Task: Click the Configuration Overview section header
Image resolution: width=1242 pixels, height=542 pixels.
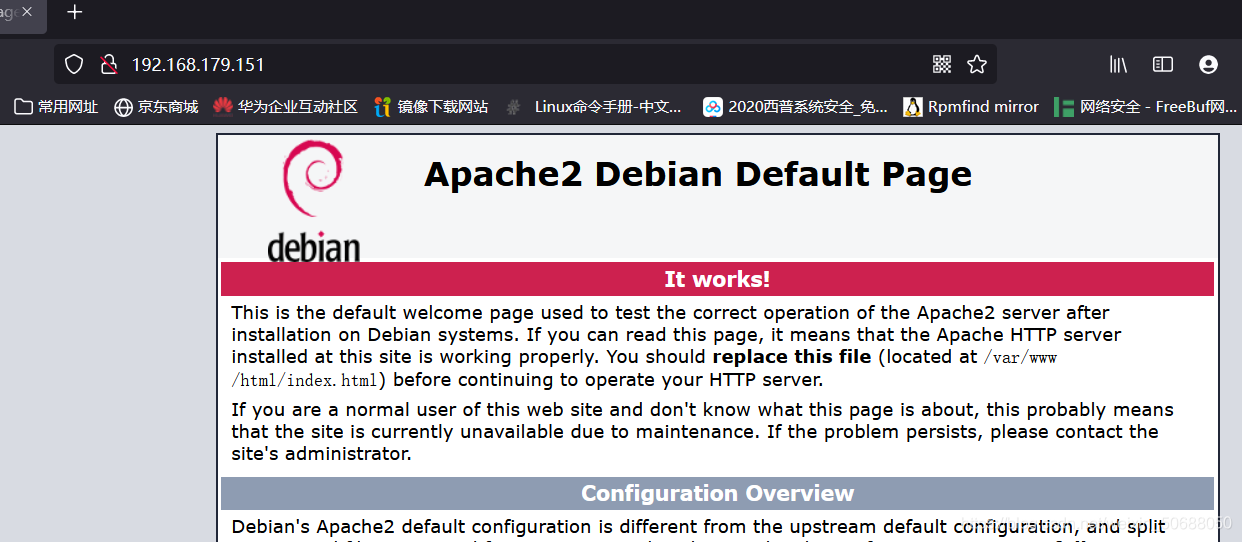Action: tap(717, 494)
